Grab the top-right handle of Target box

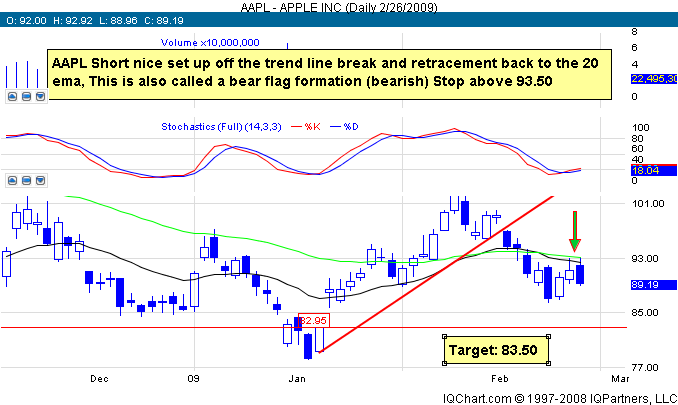(549, 336)
